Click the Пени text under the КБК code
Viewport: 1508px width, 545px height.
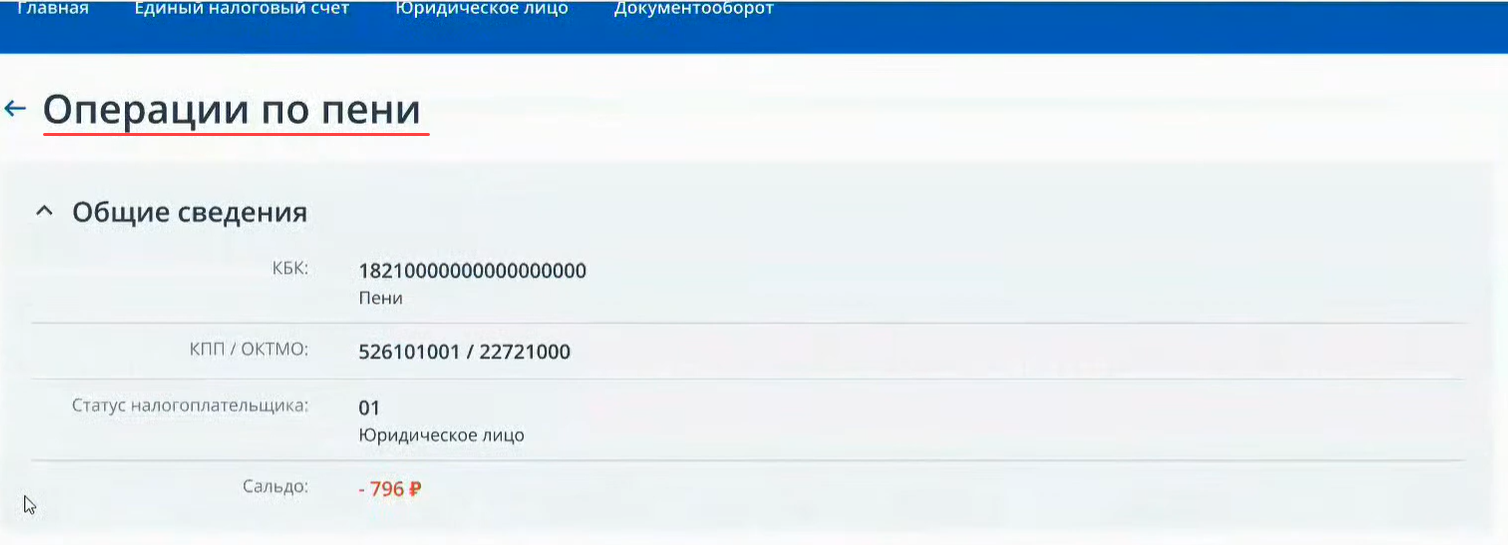pyautogui.click(x=380, y=298)
